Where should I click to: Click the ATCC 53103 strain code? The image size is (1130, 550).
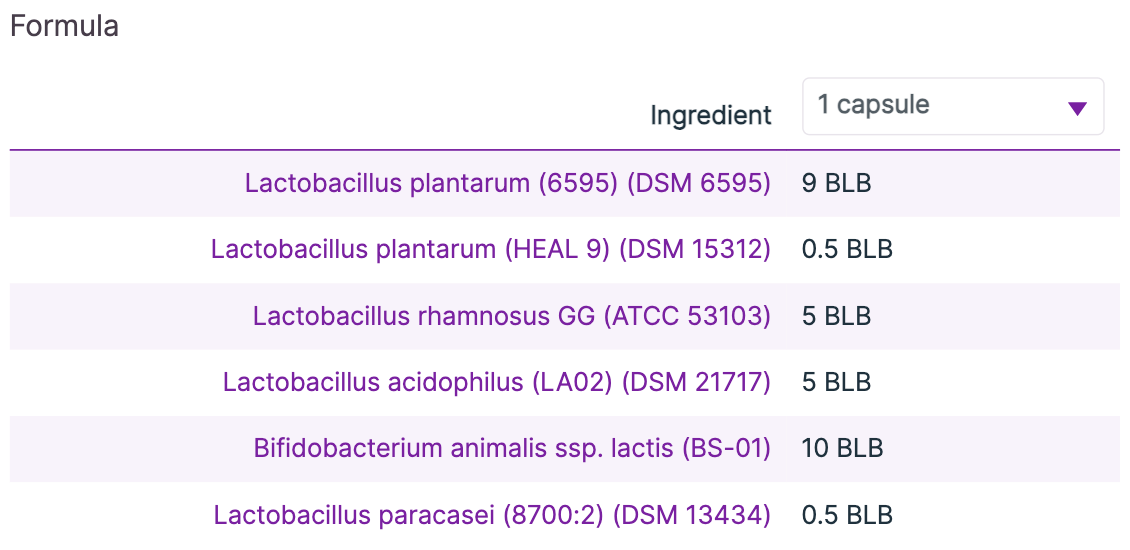click(x=686, y=316)
